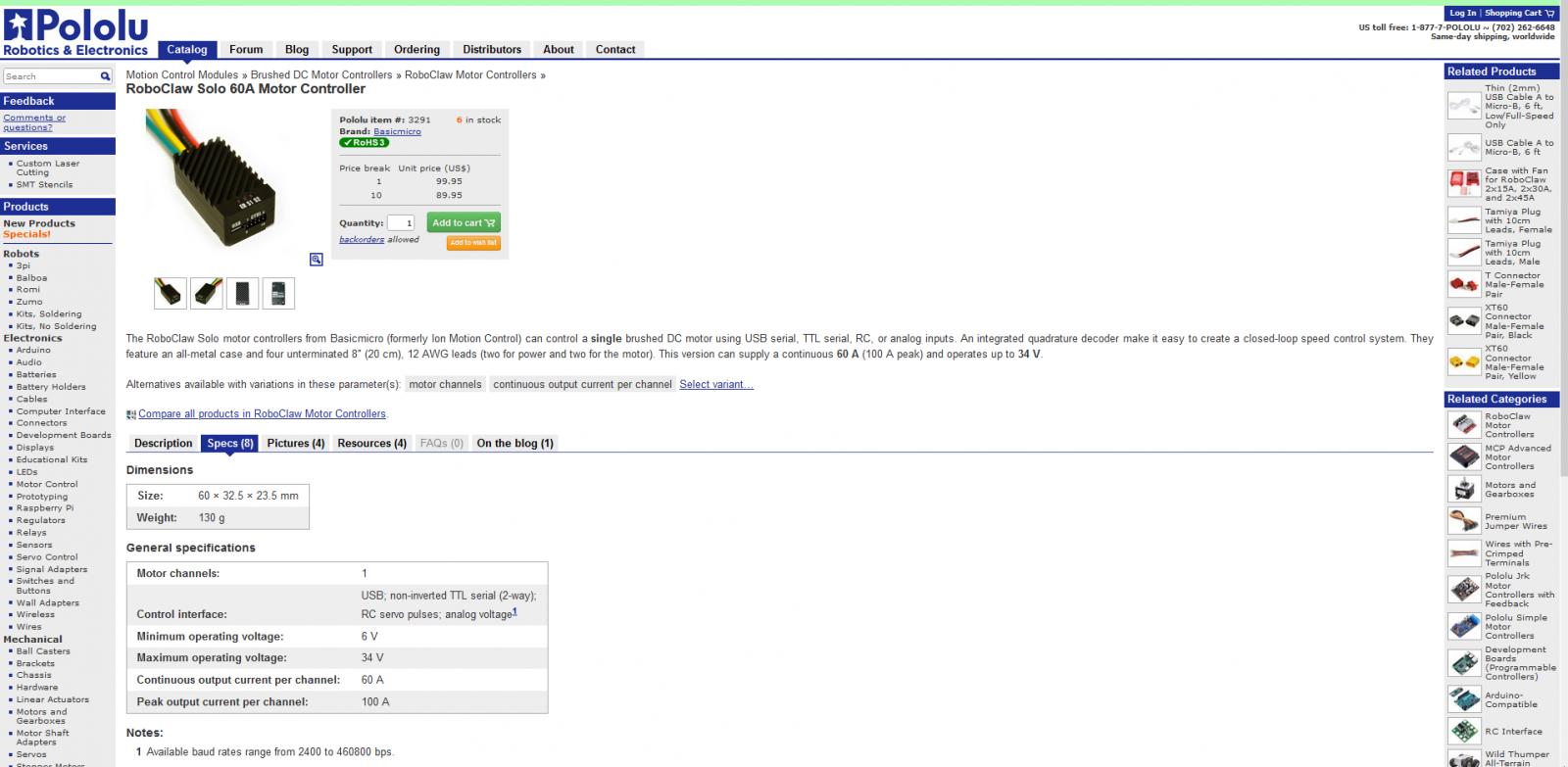Open Brushed DC Motor Controllers breadcrumb
The height and width of the screenshot is (767, 1568).
321,74
